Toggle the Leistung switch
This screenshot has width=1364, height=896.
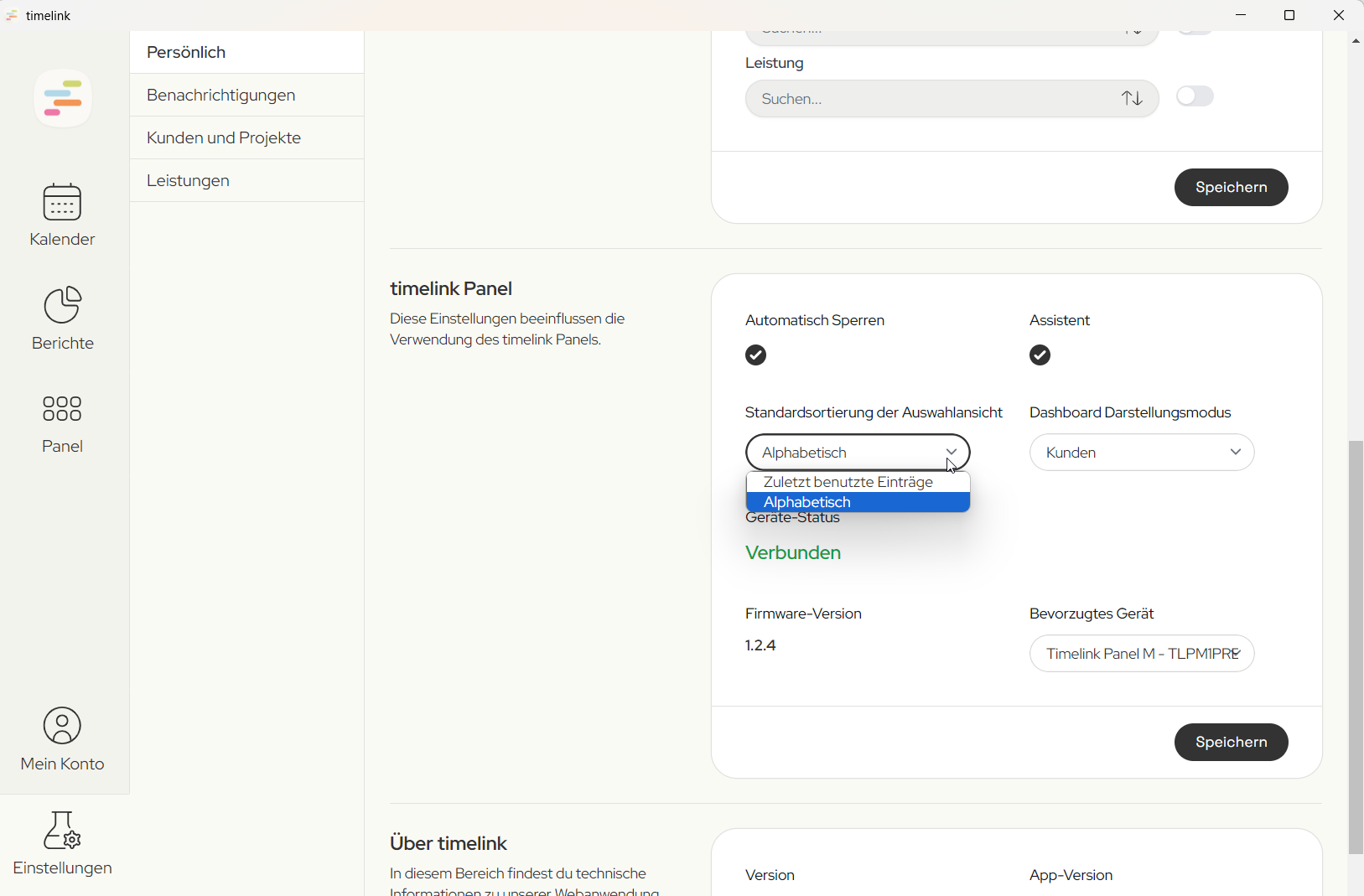1195,96
